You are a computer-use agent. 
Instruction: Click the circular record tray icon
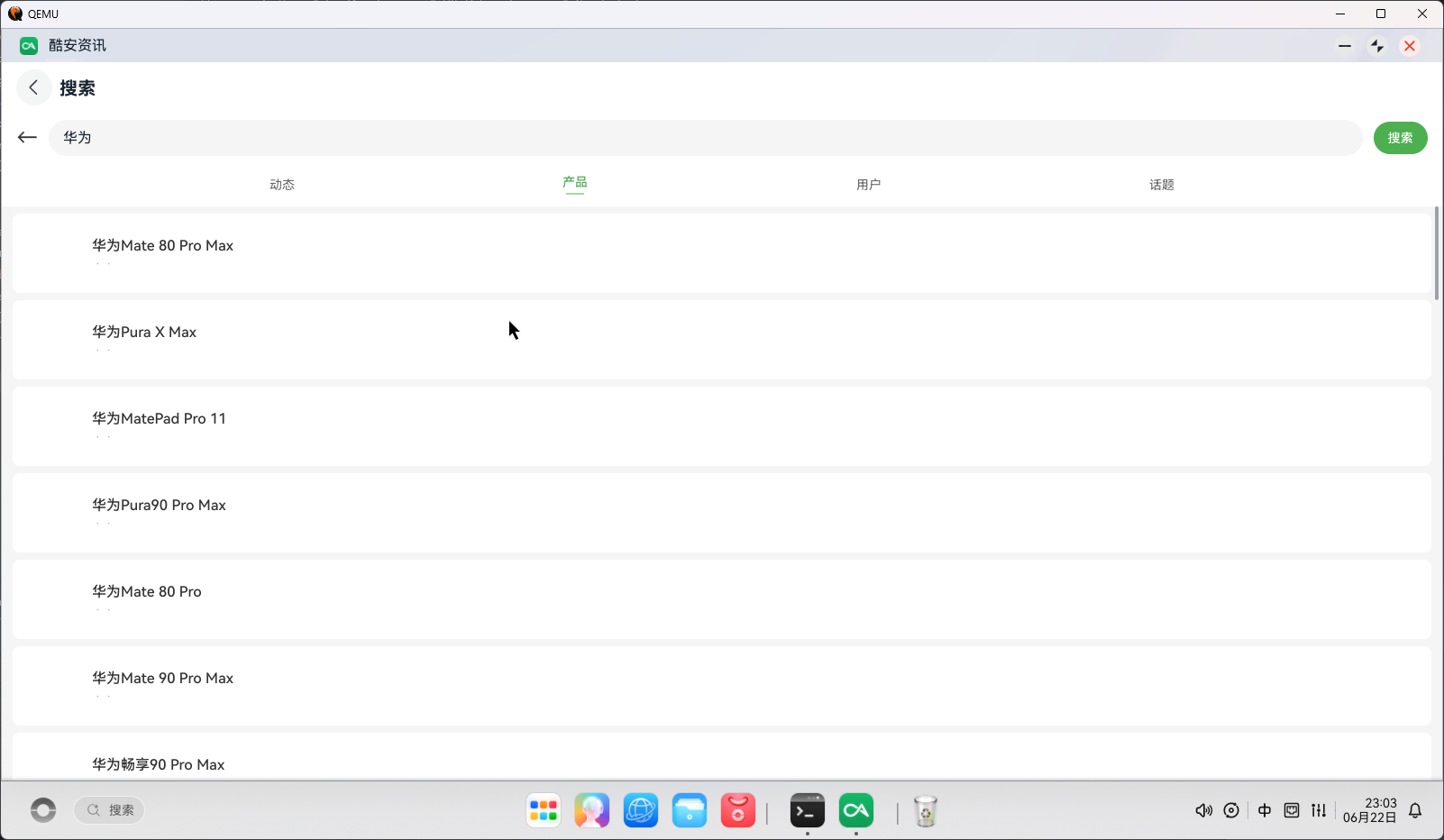[x=1231, y=810]
